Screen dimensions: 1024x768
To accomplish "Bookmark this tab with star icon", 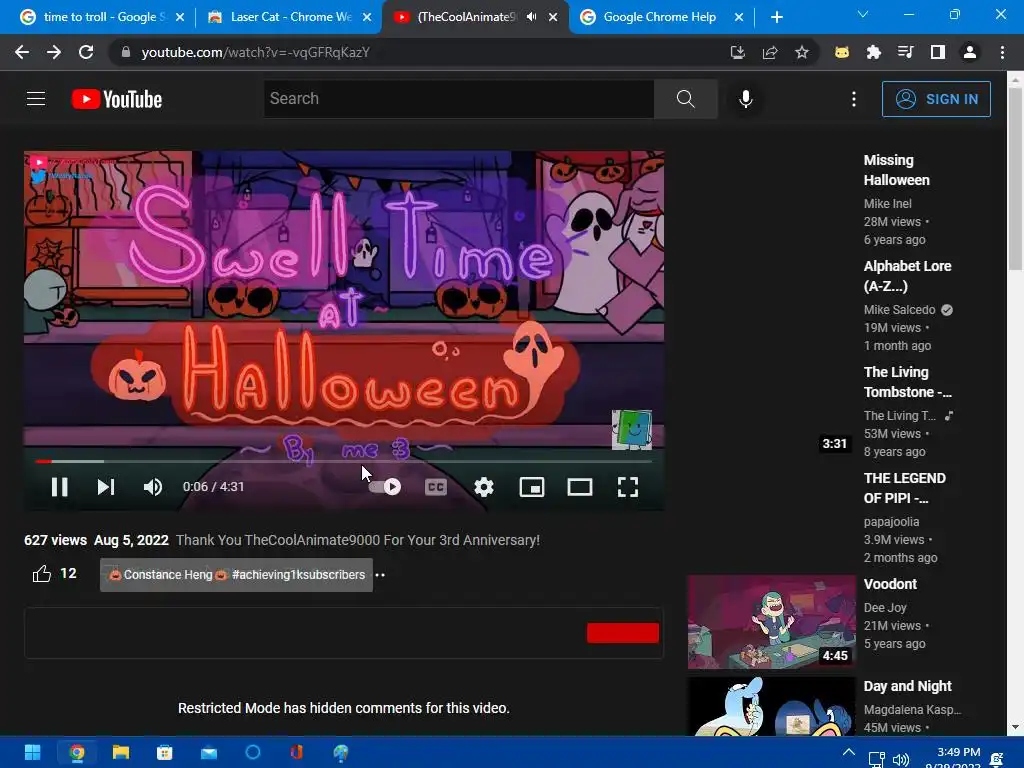I will click(802, 52).
